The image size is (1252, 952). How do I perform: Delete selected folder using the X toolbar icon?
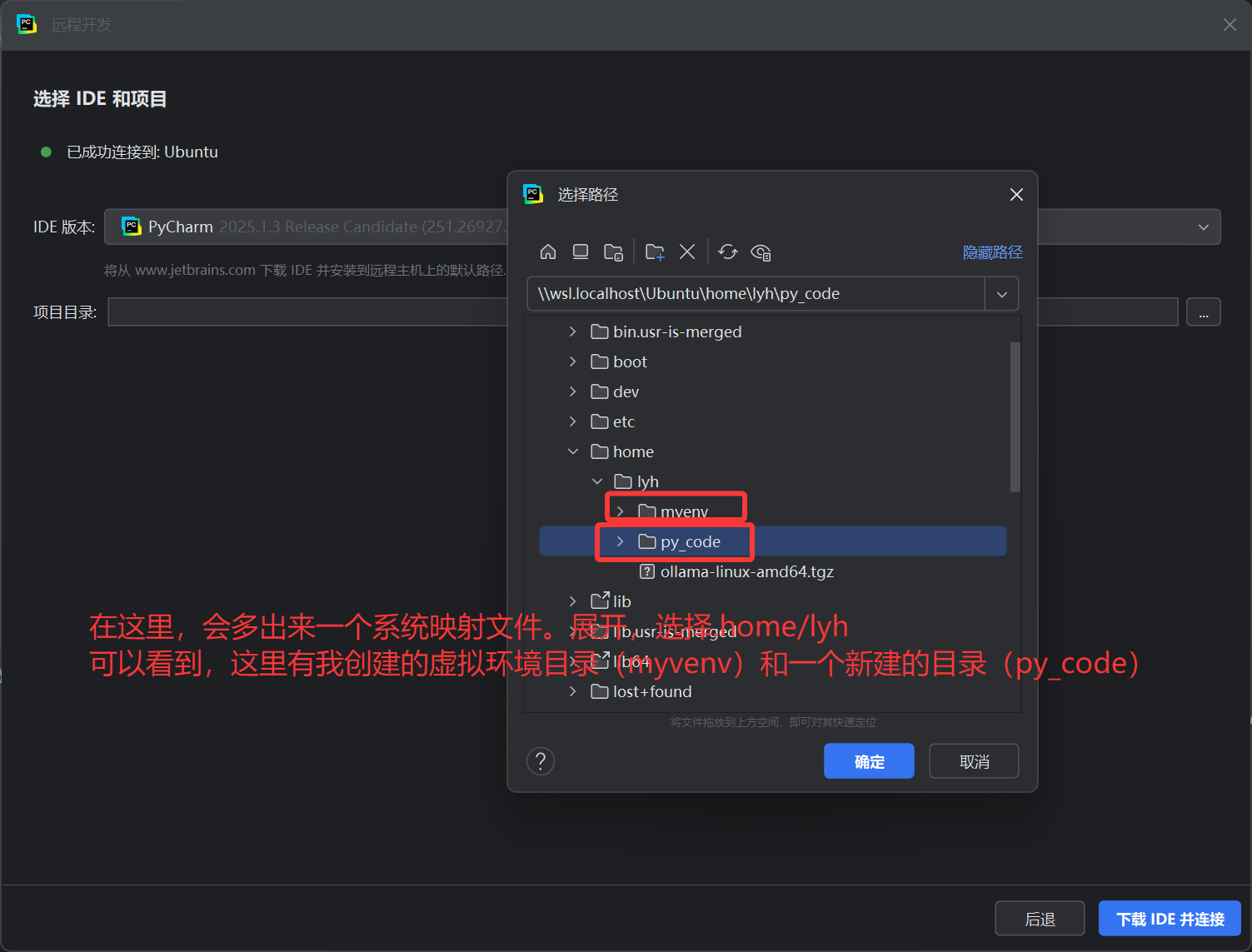point(687,252)
